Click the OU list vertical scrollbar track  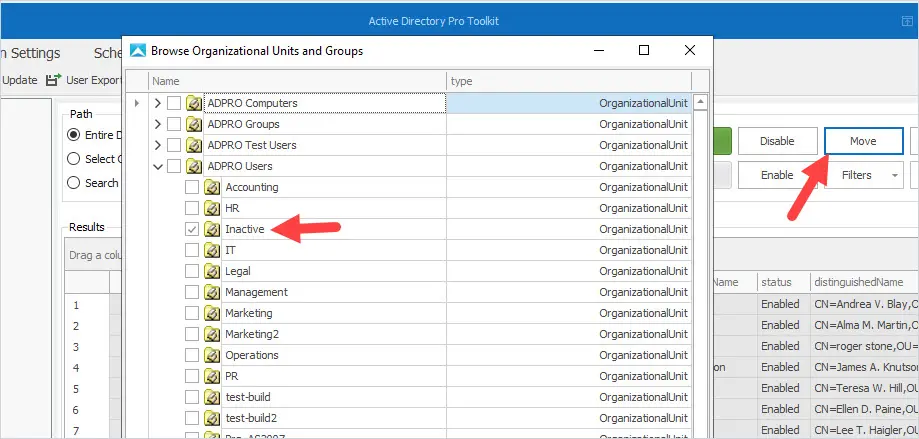(x=700, y=274)
